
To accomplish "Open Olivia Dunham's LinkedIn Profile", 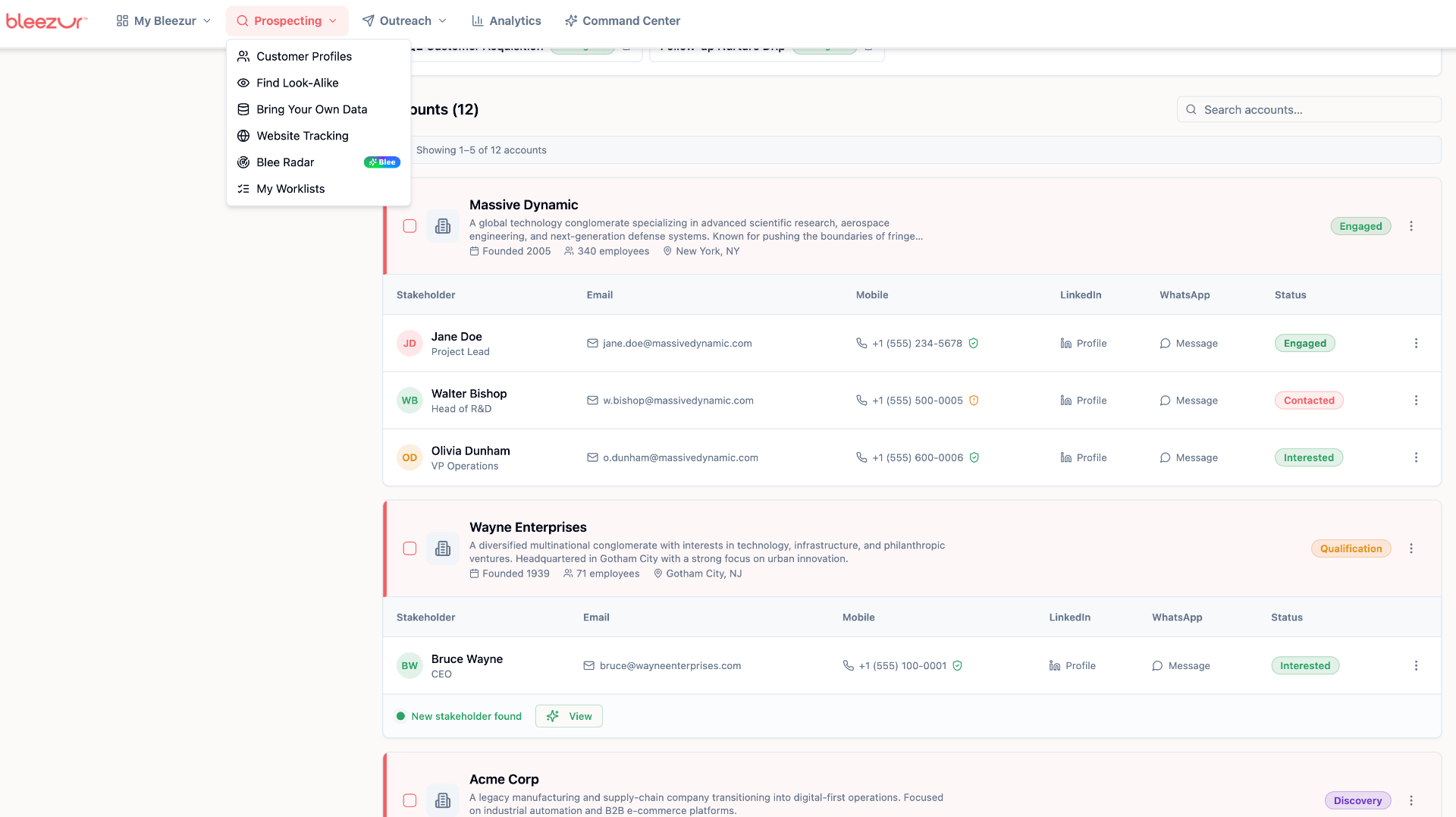I will (1084, 457).
